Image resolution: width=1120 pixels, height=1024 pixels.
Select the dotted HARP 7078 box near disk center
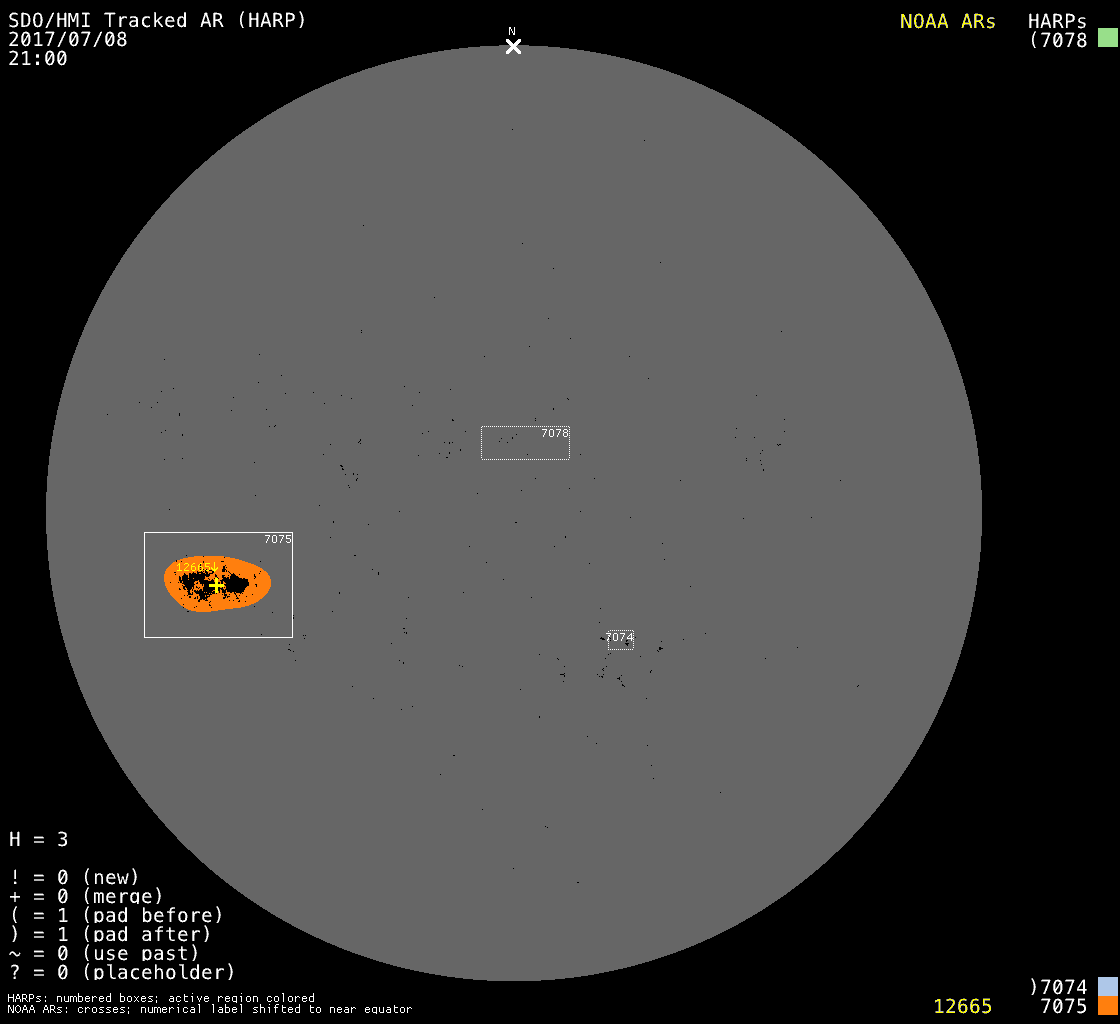[524, 443]
